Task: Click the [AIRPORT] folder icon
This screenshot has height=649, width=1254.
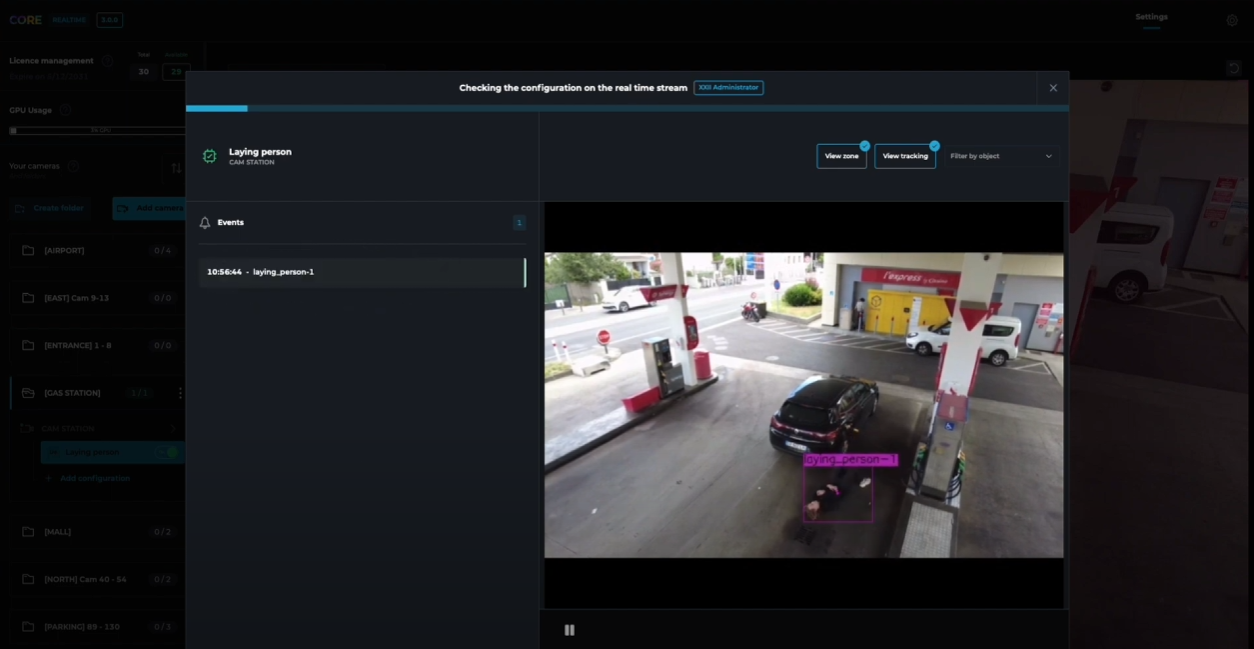Action: click(x=28, y=250)
